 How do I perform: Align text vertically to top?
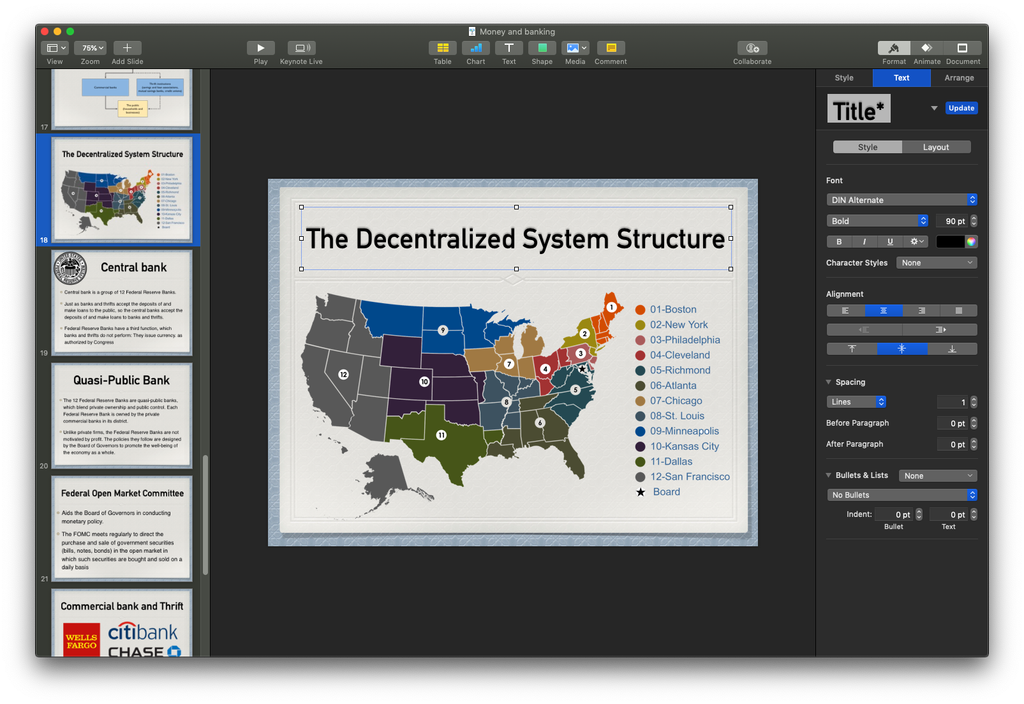tap(852, 349)
